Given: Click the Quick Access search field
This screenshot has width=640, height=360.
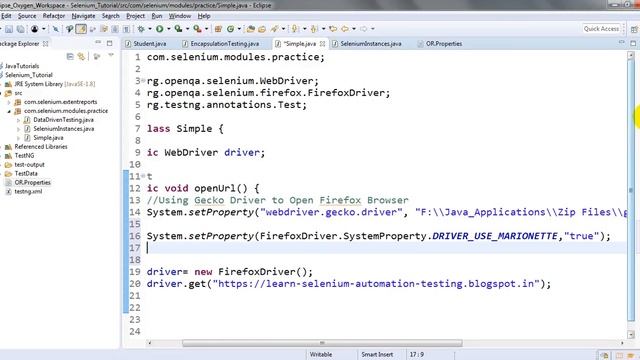Looking at the screenshot, I should tap(602, 29).
